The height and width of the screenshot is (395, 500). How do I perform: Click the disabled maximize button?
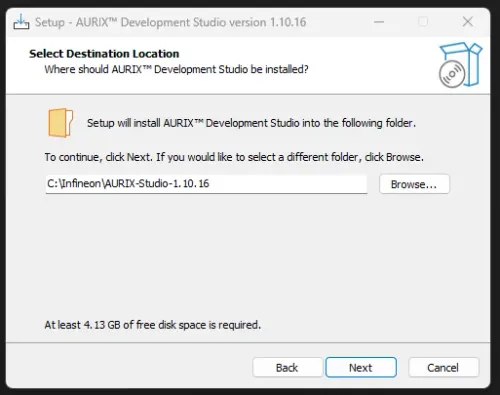423,22
